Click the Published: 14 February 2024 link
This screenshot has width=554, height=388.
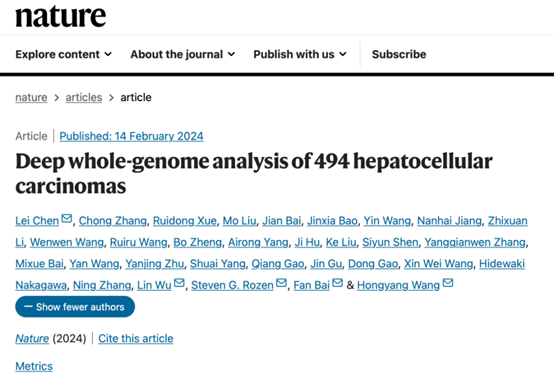coord(131,136)
